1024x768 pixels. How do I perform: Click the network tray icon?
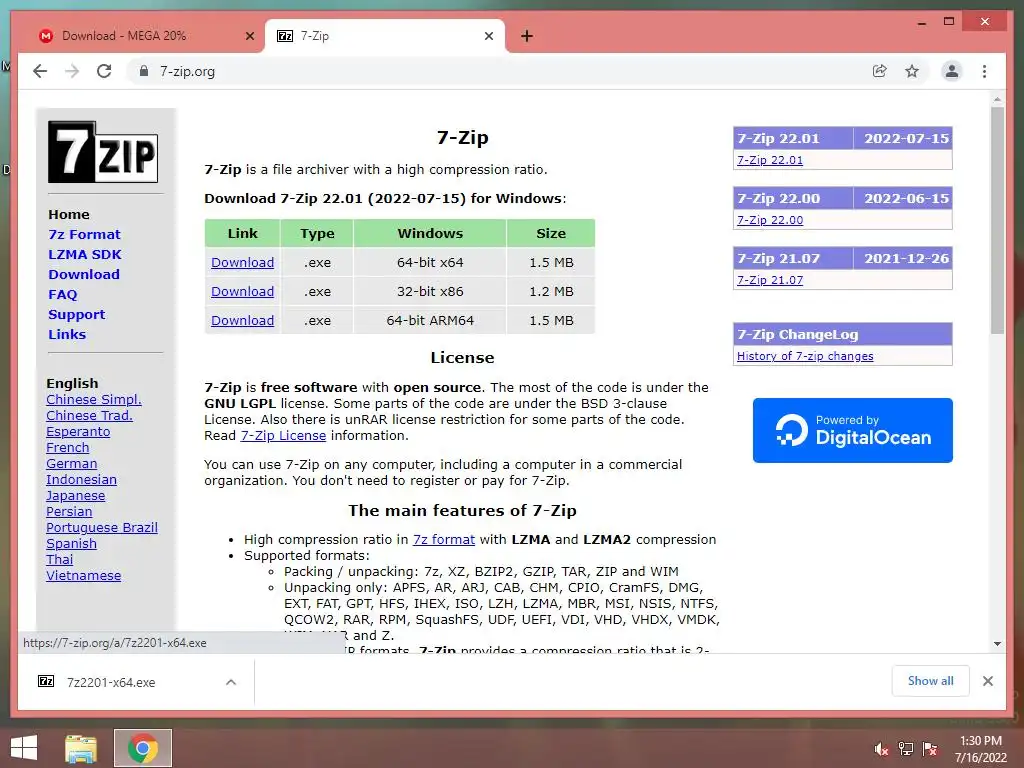906,749
